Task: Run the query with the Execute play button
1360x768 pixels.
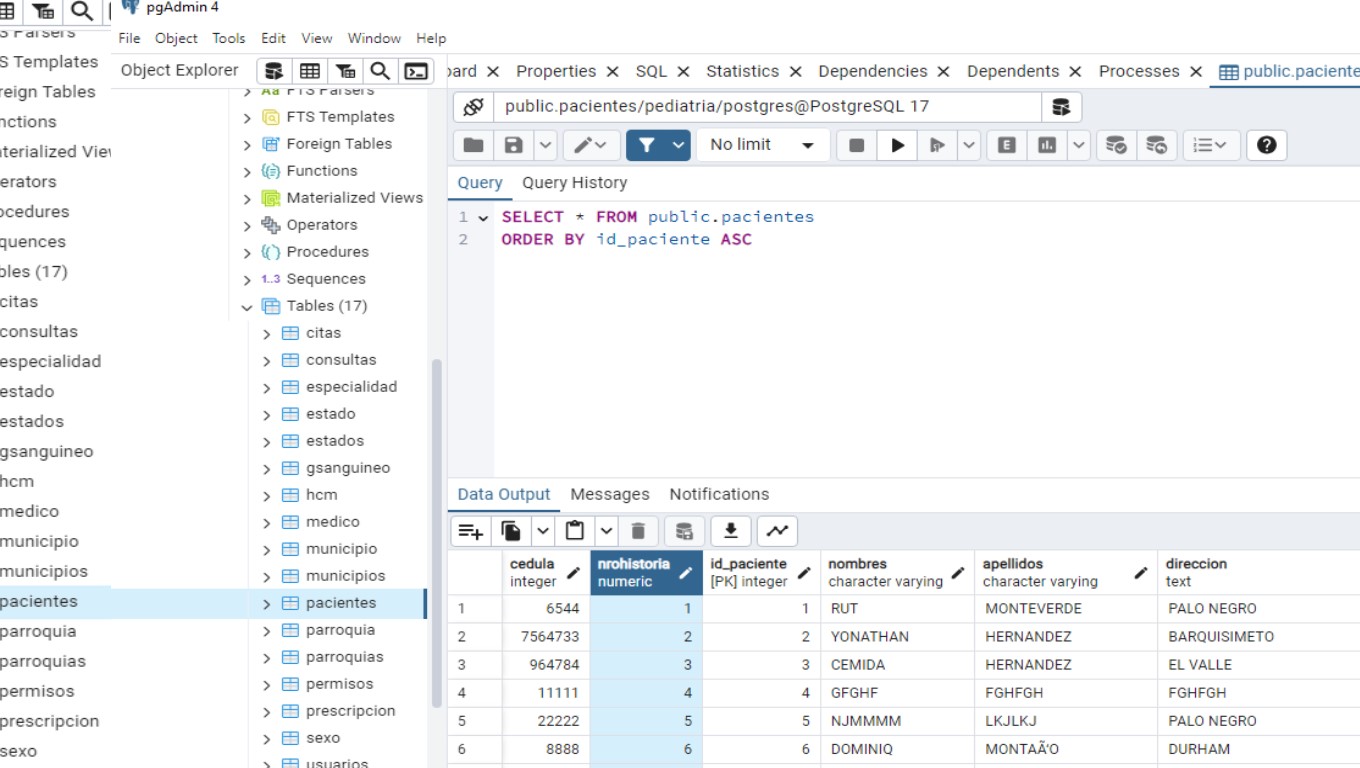Action: click(x=897, y=145)
